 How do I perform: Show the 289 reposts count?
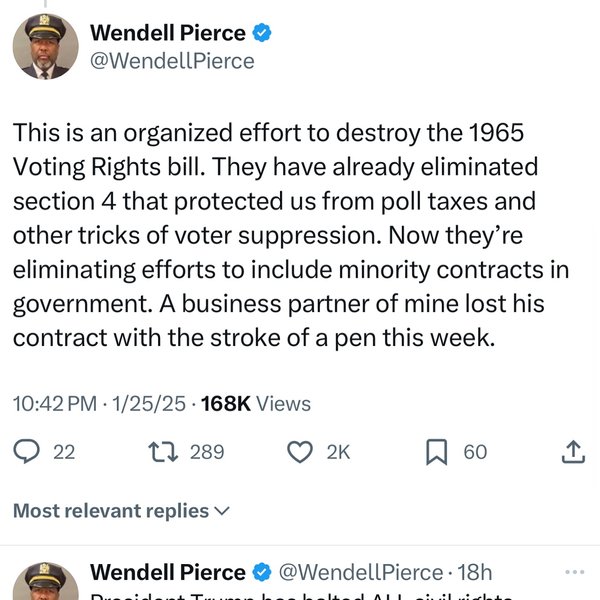(207, 452)
